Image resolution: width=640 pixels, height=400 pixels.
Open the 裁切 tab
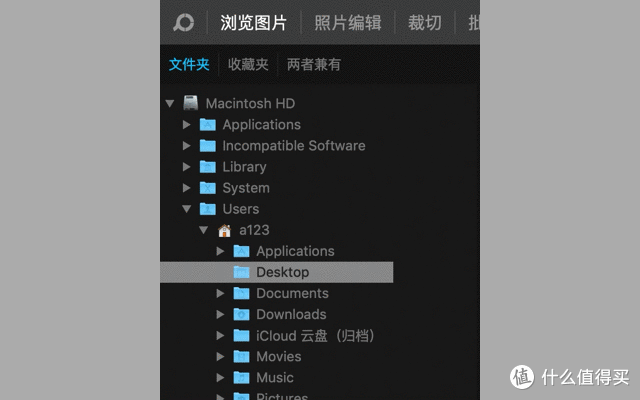click(x=424, y=22)
